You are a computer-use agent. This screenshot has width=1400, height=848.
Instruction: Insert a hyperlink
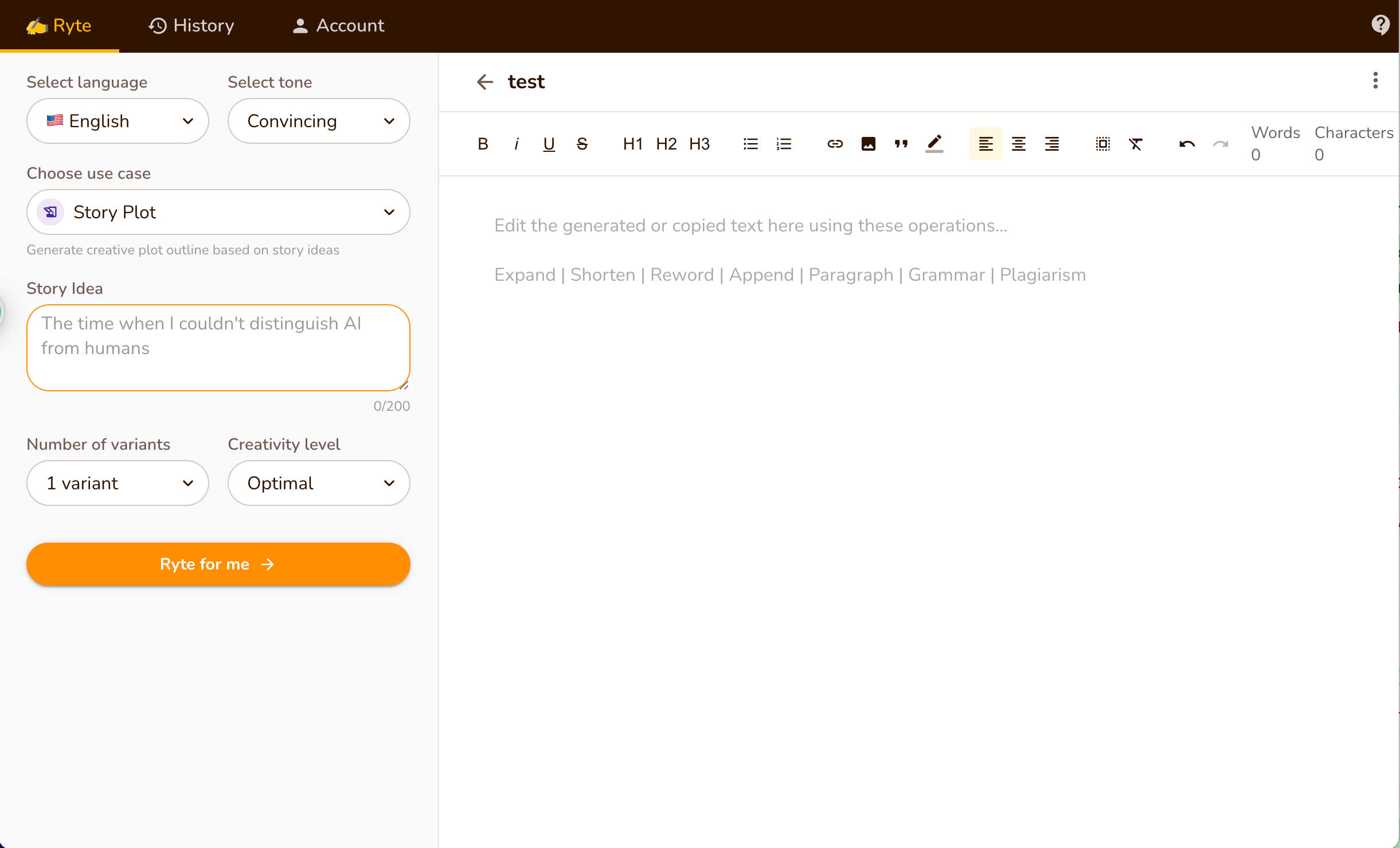pos(835,143)
